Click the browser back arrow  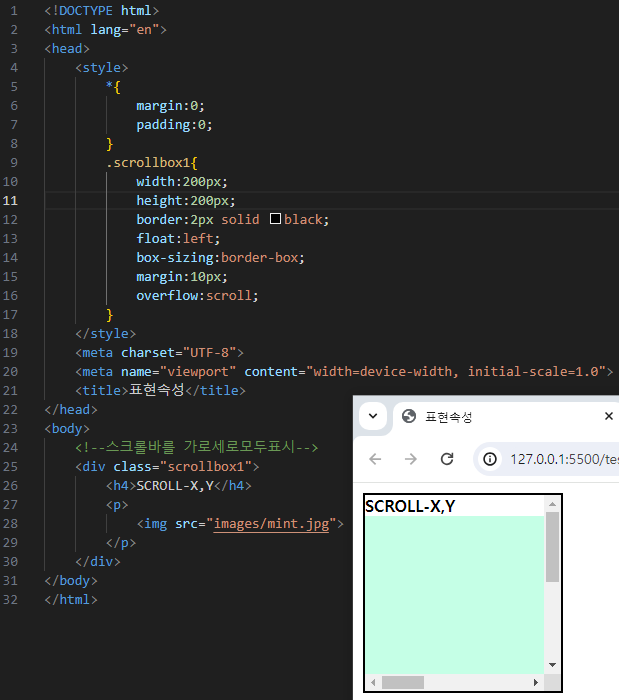pos(375,459)
